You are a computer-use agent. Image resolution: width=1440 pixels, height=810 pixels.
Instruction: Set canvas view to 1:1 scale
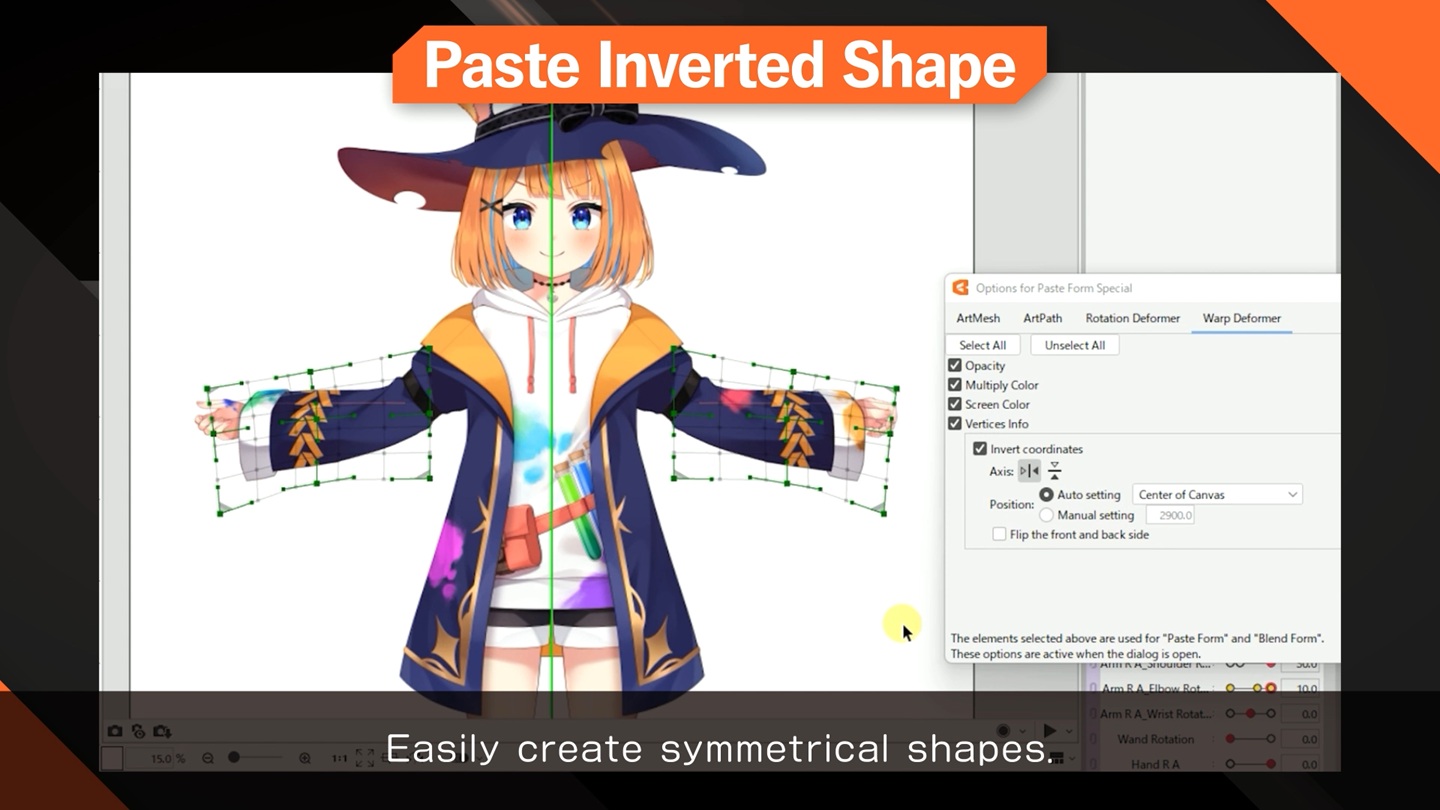[x=339, y=757]
